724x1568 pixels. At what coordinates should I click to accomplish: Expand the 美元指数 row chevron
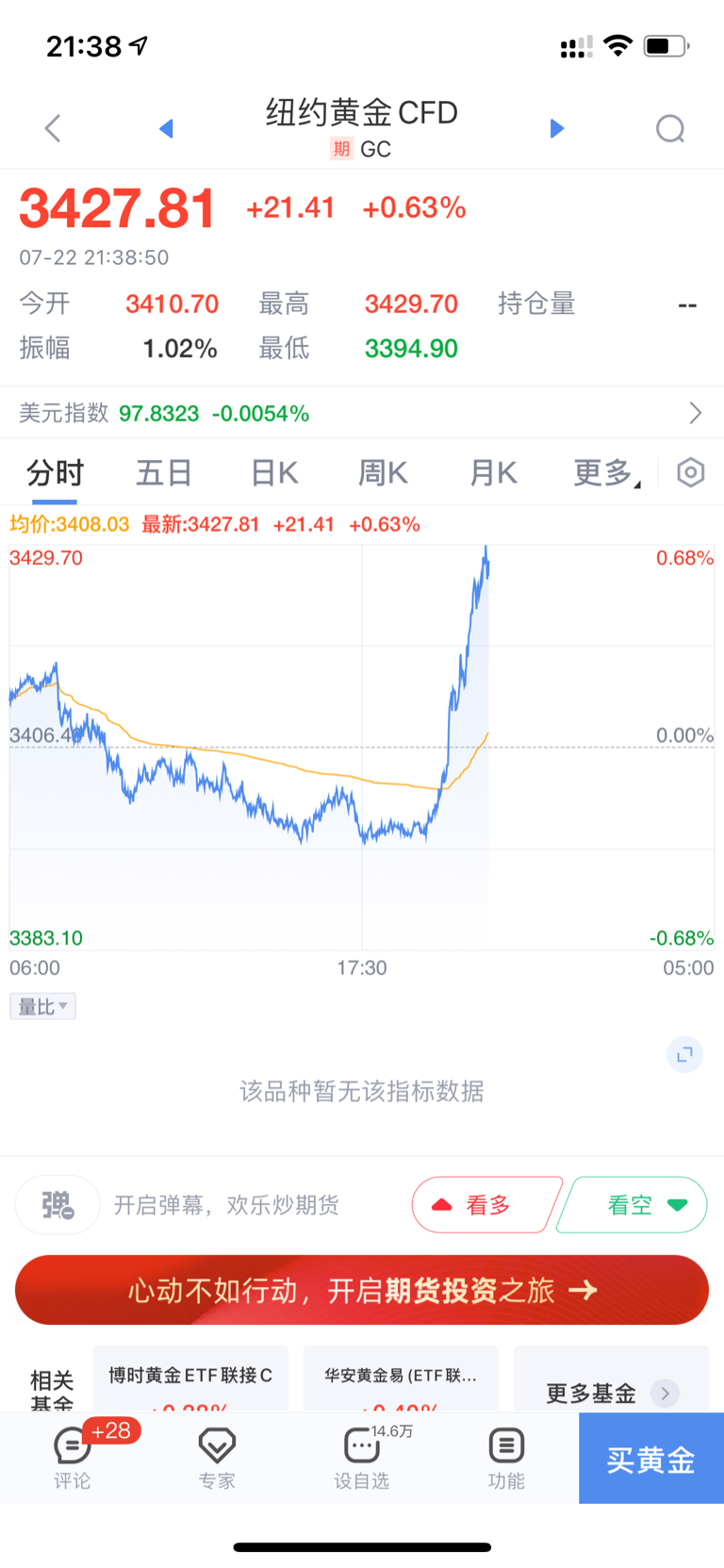pos(696,413)
